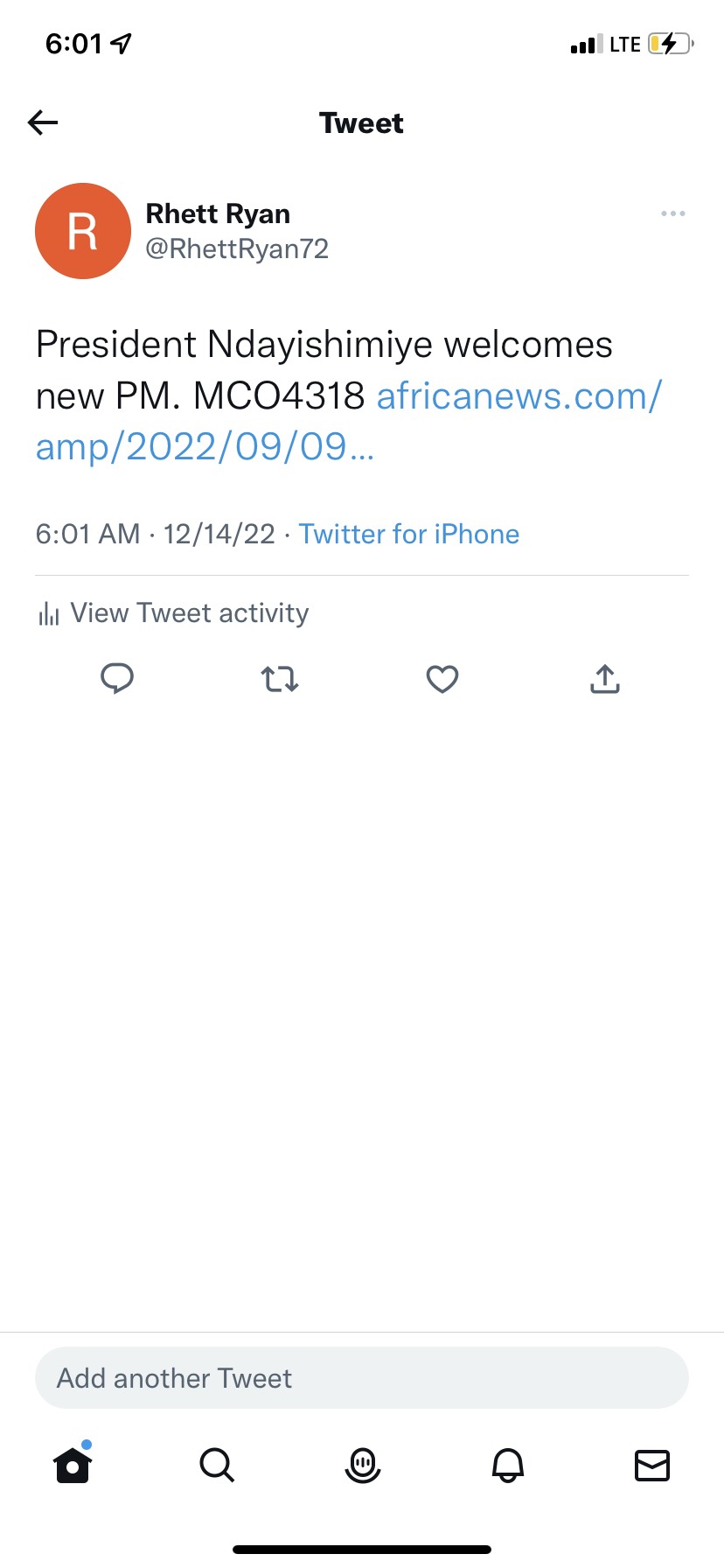724x1568 pixels.
Task: Tap the share upload icon
Action: click(605, 679)
